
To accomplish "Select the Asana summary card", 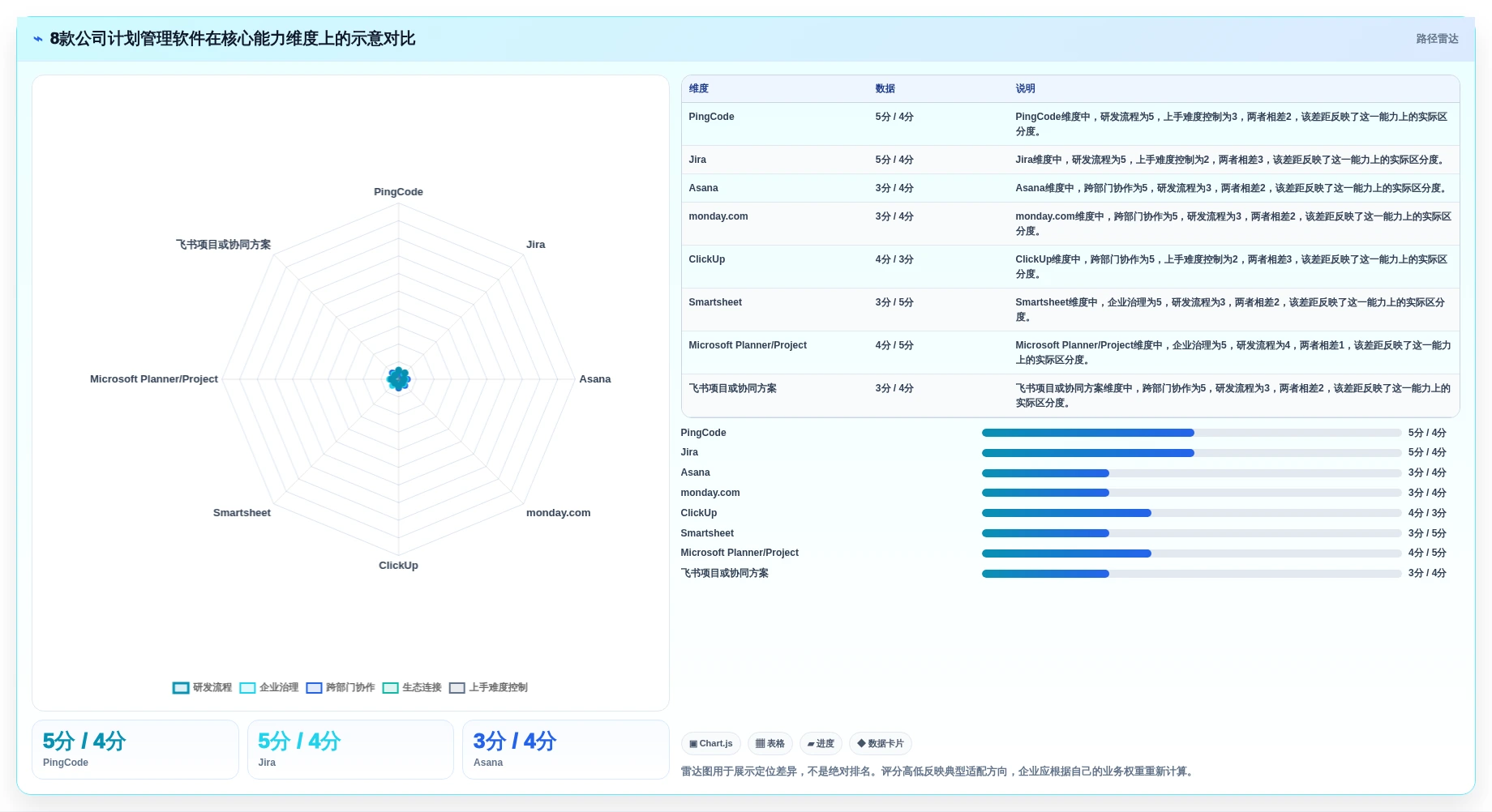I will [566, 750].
